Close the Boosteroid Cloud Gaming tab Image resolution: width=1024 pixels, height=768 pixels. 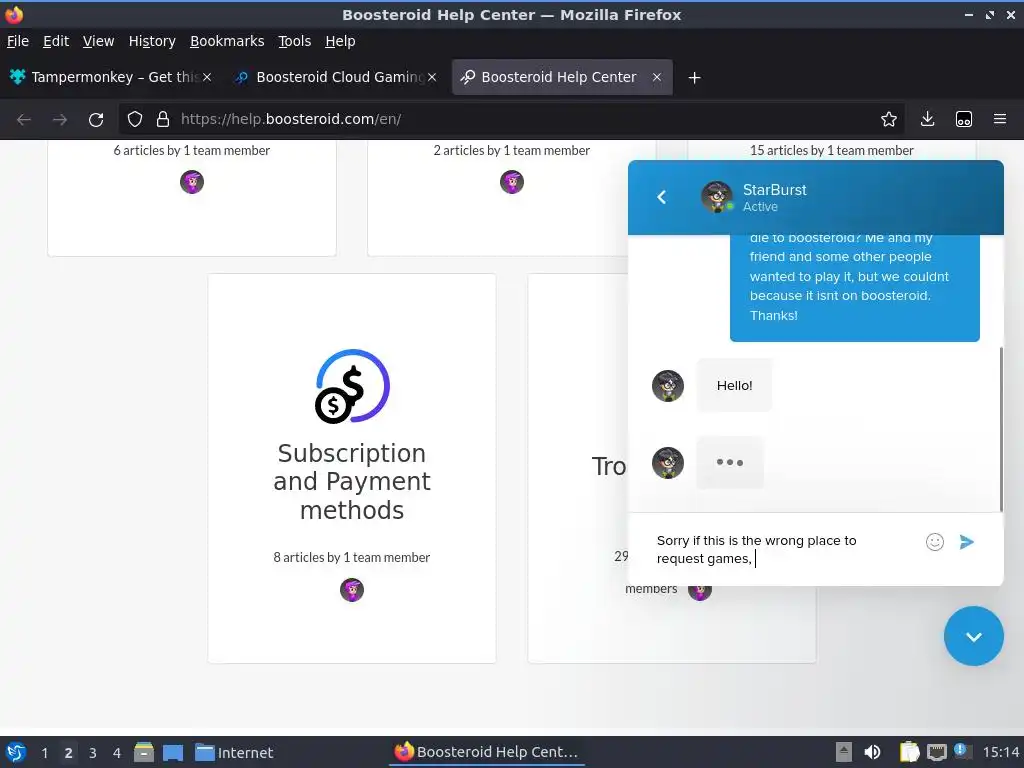tap(432, 77)
